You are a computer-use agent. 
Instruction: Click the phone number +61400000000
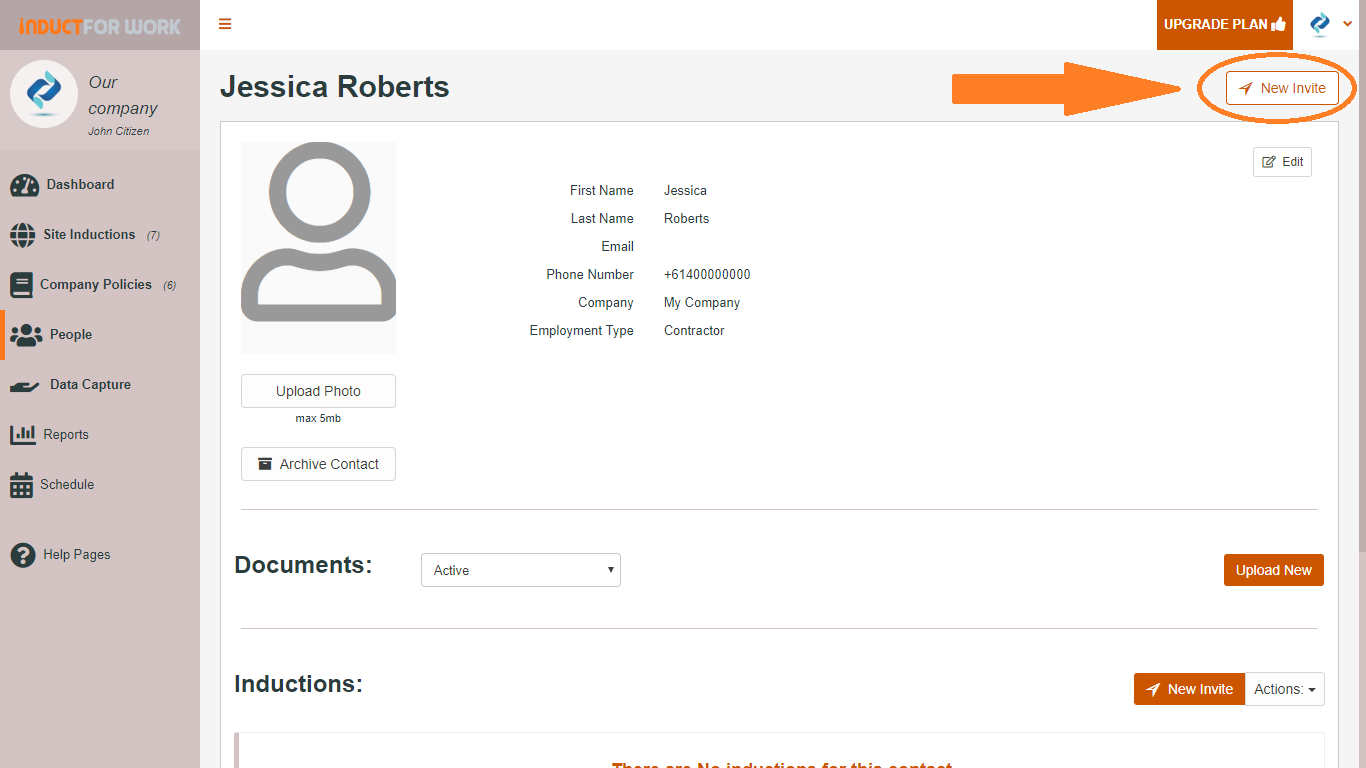point(707,275)
